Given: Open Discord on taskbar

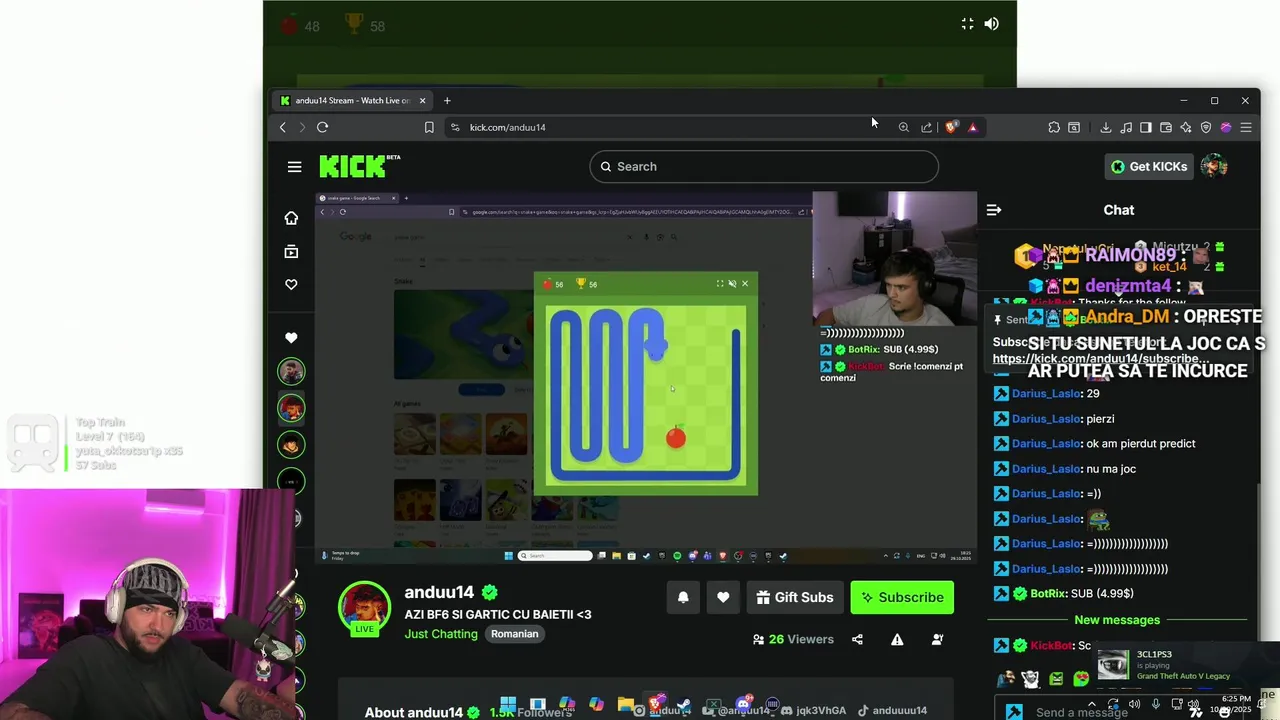Looking at the screenshot, I should pos(743,705).
